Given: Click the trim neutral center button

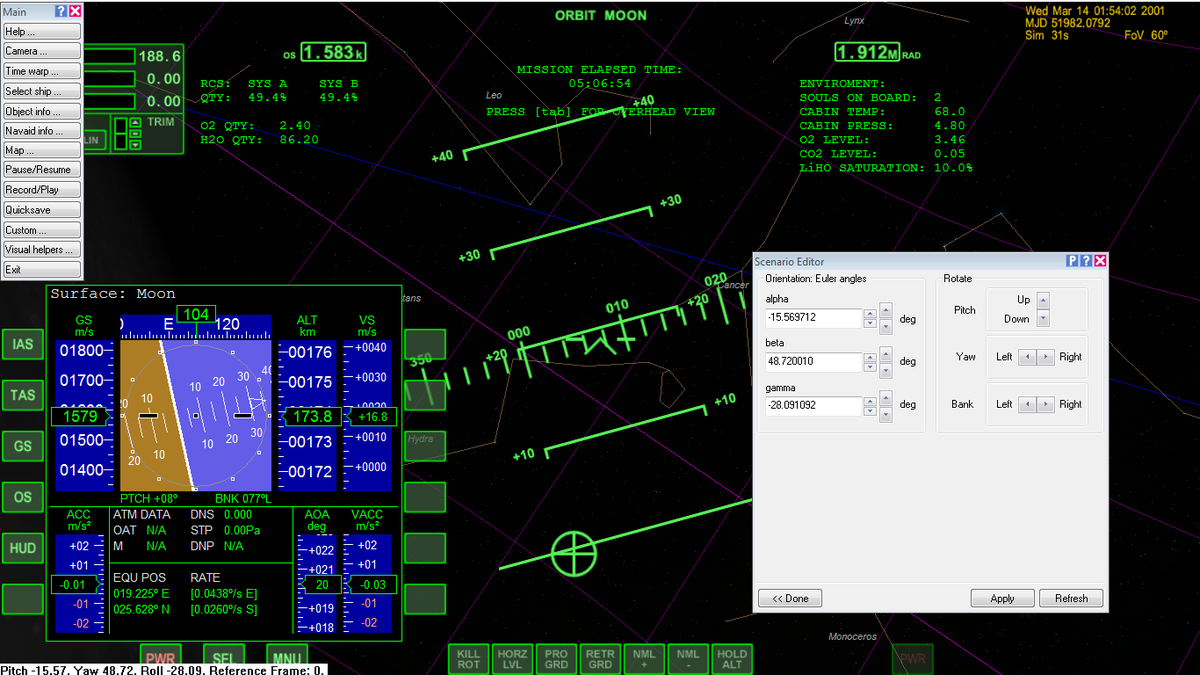Looking at the screenshot, I should click(x=135, y=134).
